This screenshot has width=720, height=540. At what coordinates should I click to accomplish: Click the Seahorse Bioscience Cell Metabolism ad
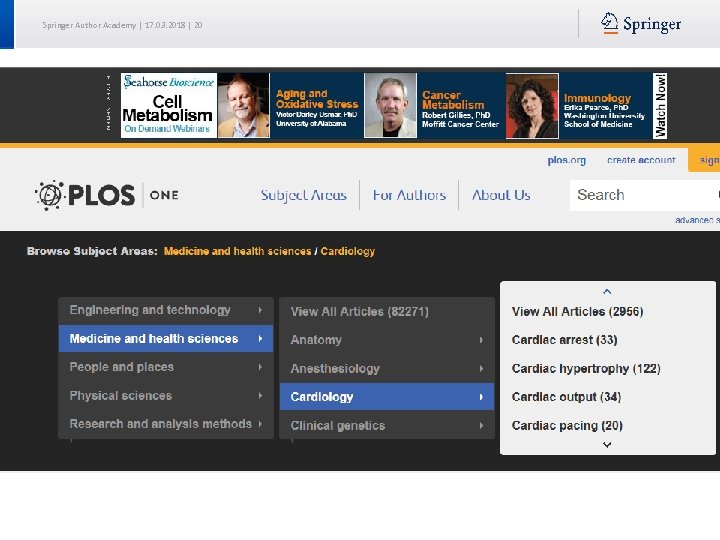[169, 106]
